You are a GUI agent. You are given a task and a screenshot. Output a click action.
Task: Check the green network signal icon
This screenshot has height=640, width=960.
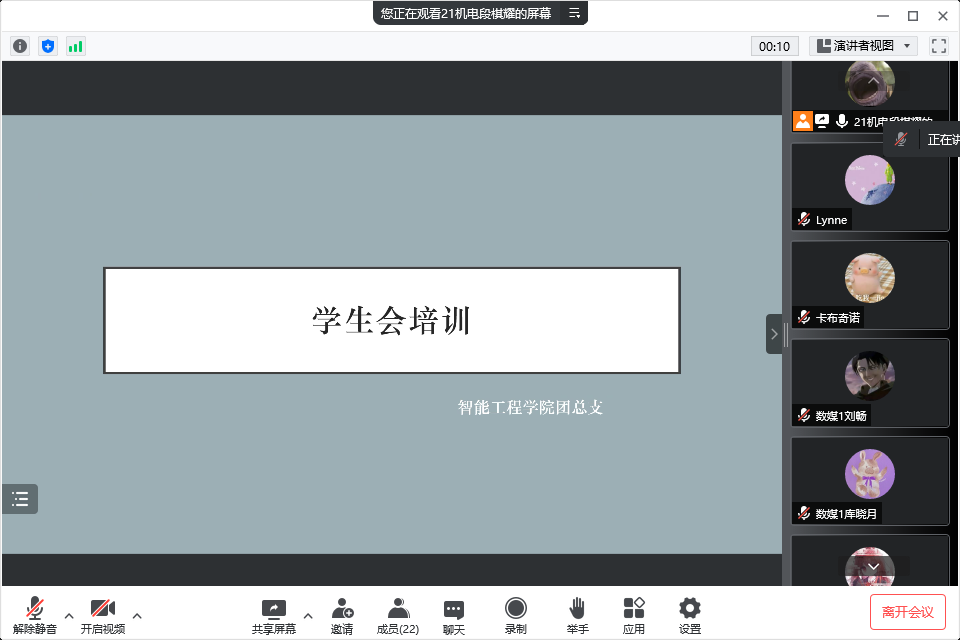76,46
